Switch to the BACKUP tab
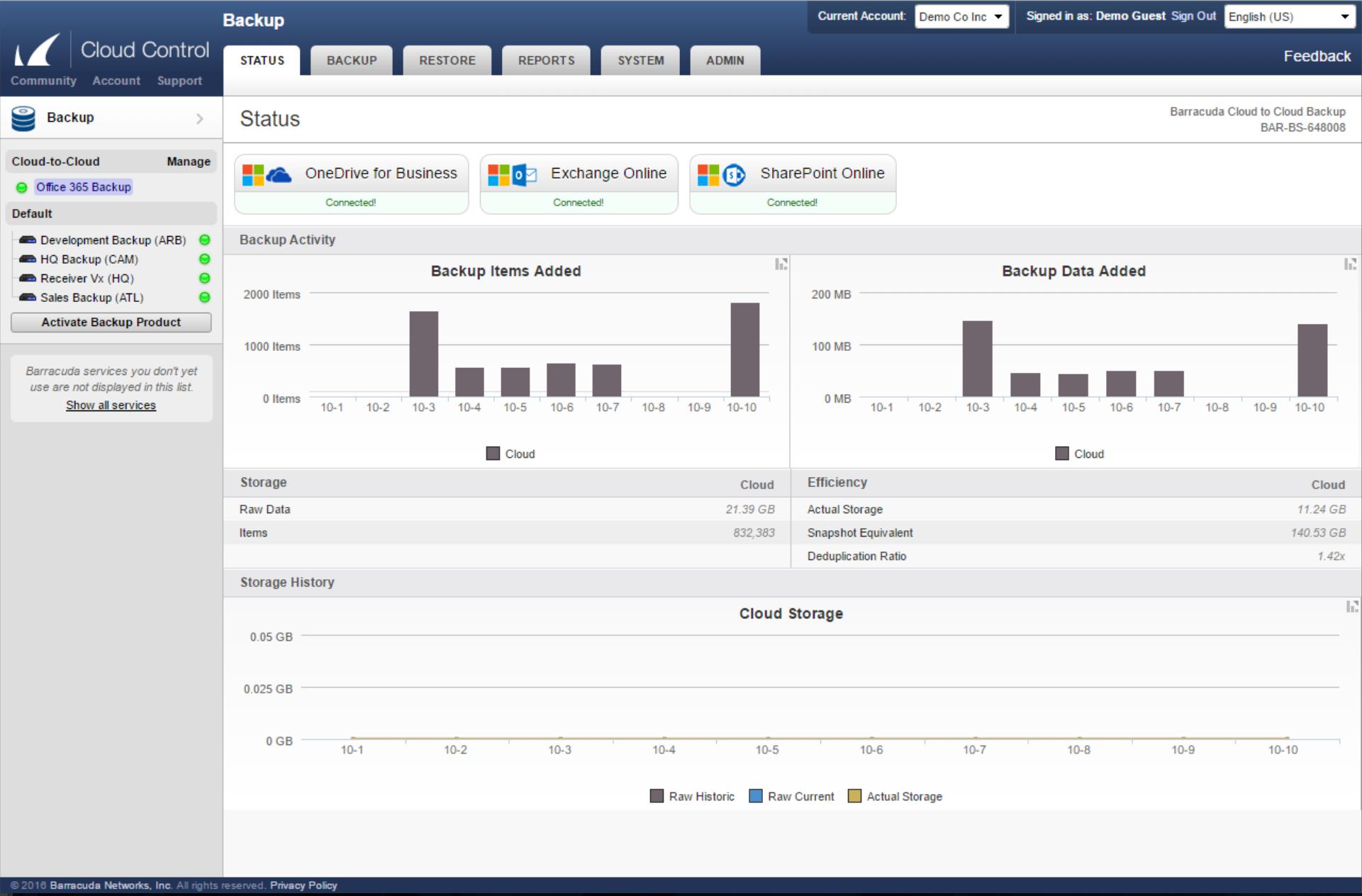 coord(352,60)
